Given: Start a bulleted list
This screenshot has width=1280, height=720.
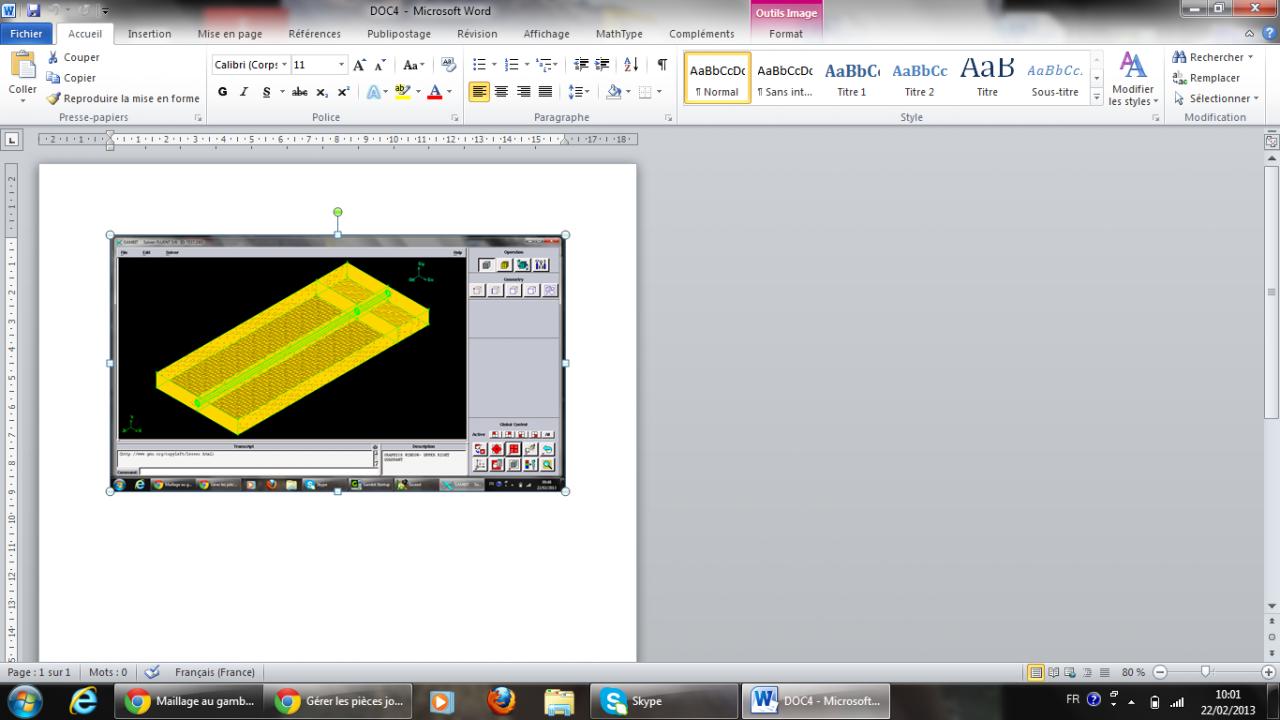Looking at the screenshot, I should coord(478,65).
